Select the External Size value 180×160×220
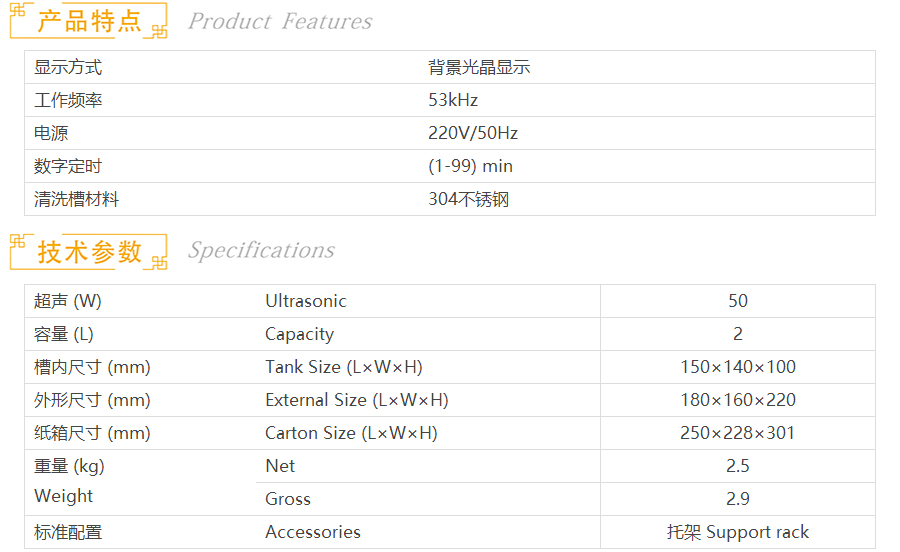Image resolution: width=900 pixels, height=552 pixels. point(738,400)
